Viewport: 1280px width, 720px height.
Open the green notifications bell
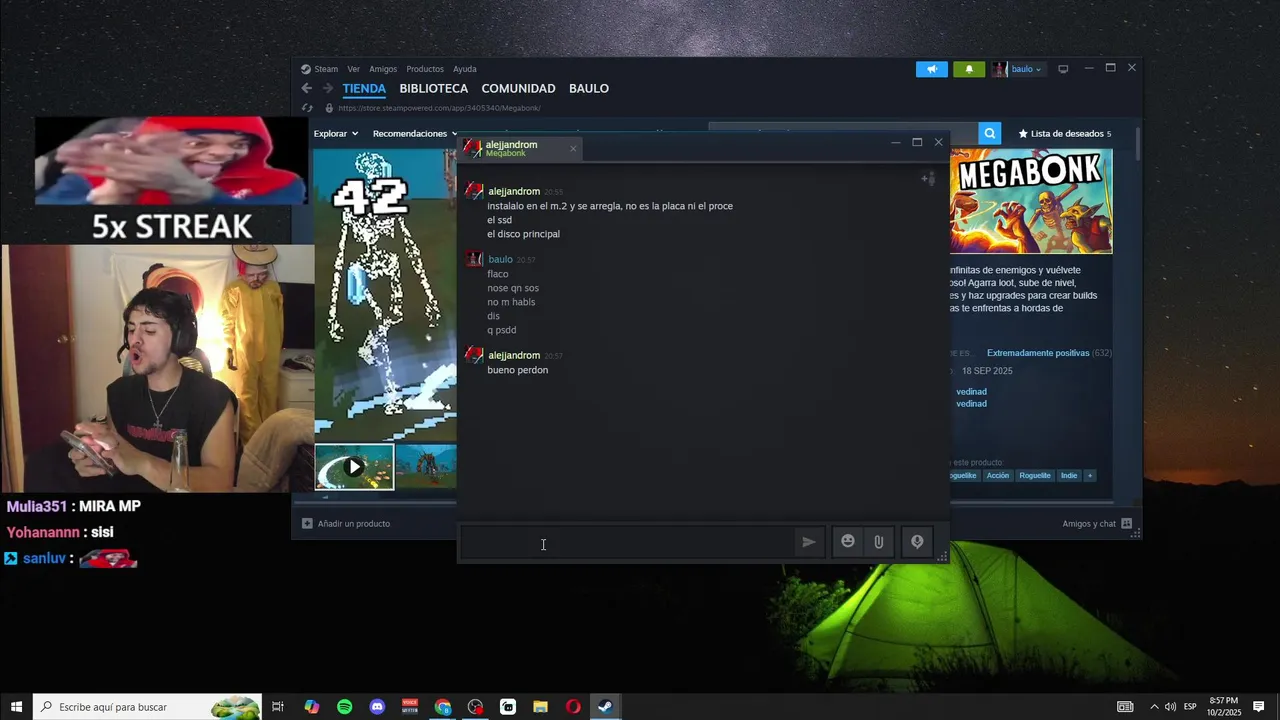(x=968, y=69)
